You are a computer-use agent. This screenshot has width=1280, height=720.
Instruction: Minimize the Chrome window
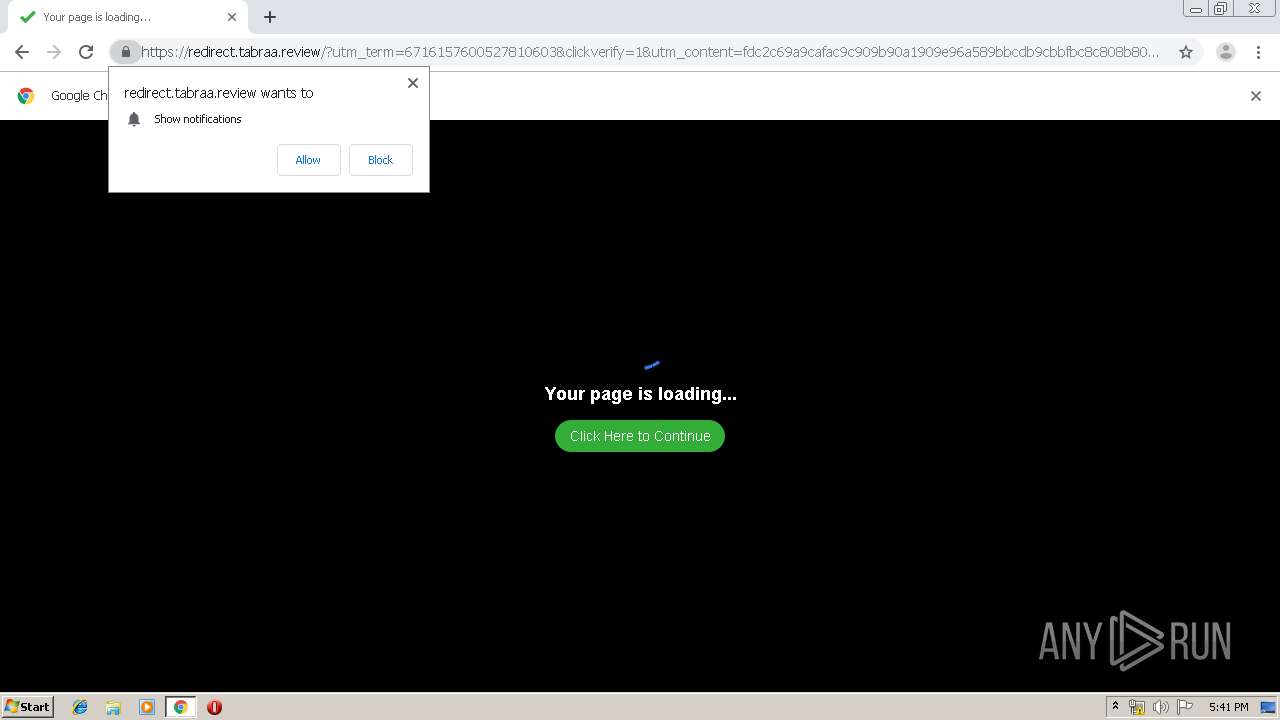click(1196, 9)
